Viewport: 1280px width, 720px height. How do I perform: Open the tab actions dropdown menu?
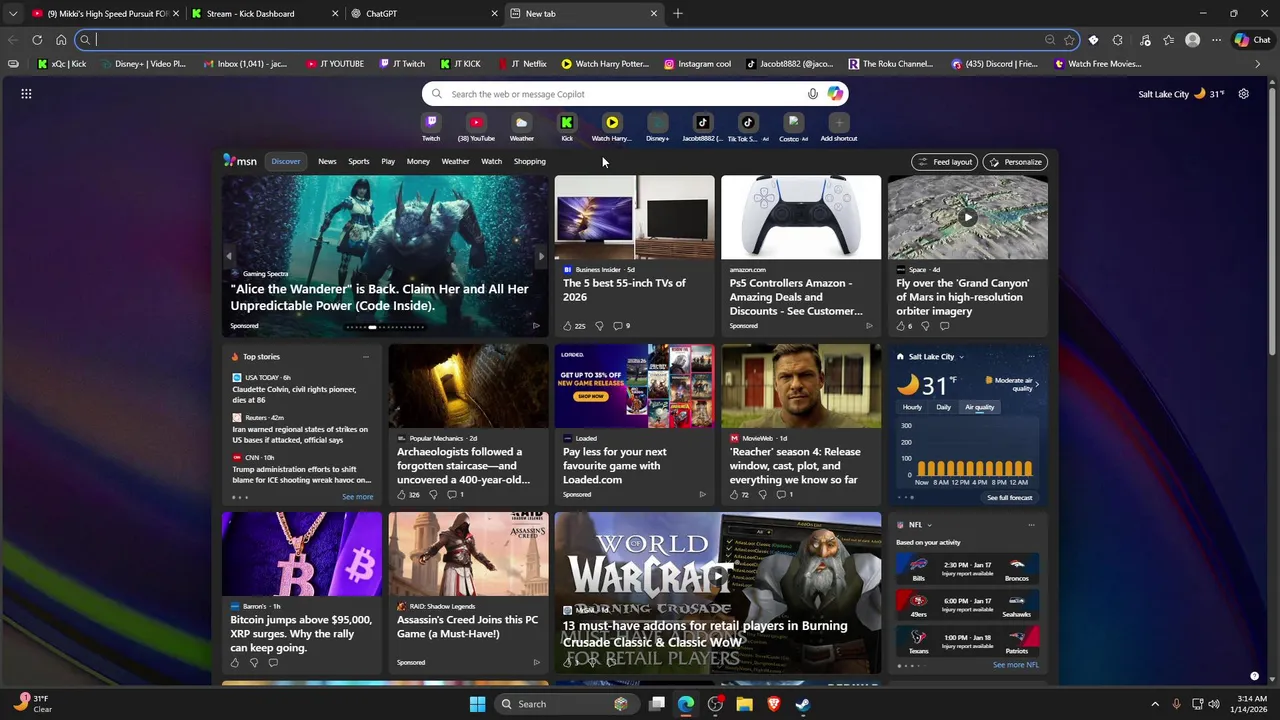pos(12,13)
